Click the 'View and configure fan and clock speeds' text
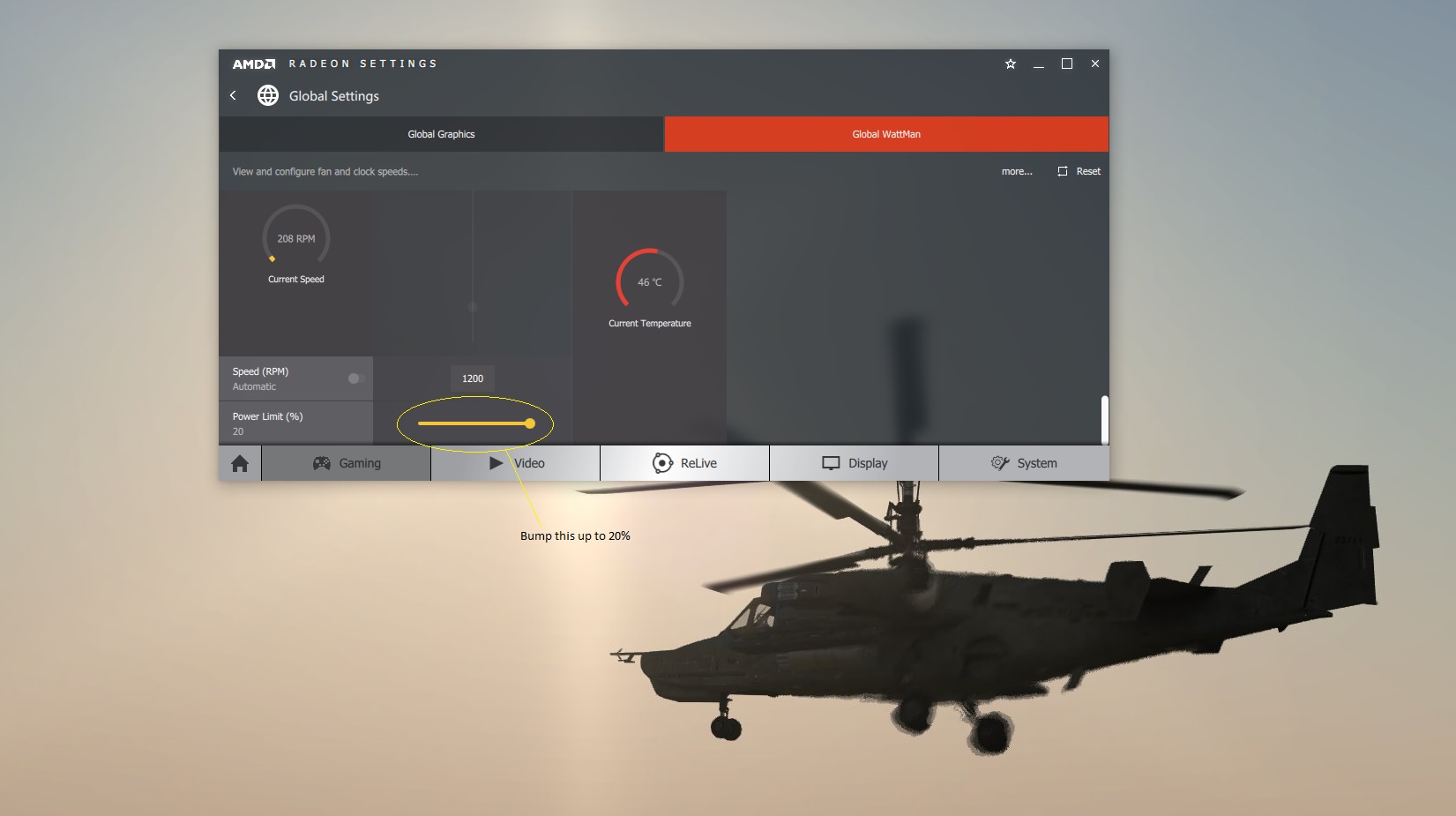This screenshot has height=816, width=1456. point(325,172)
